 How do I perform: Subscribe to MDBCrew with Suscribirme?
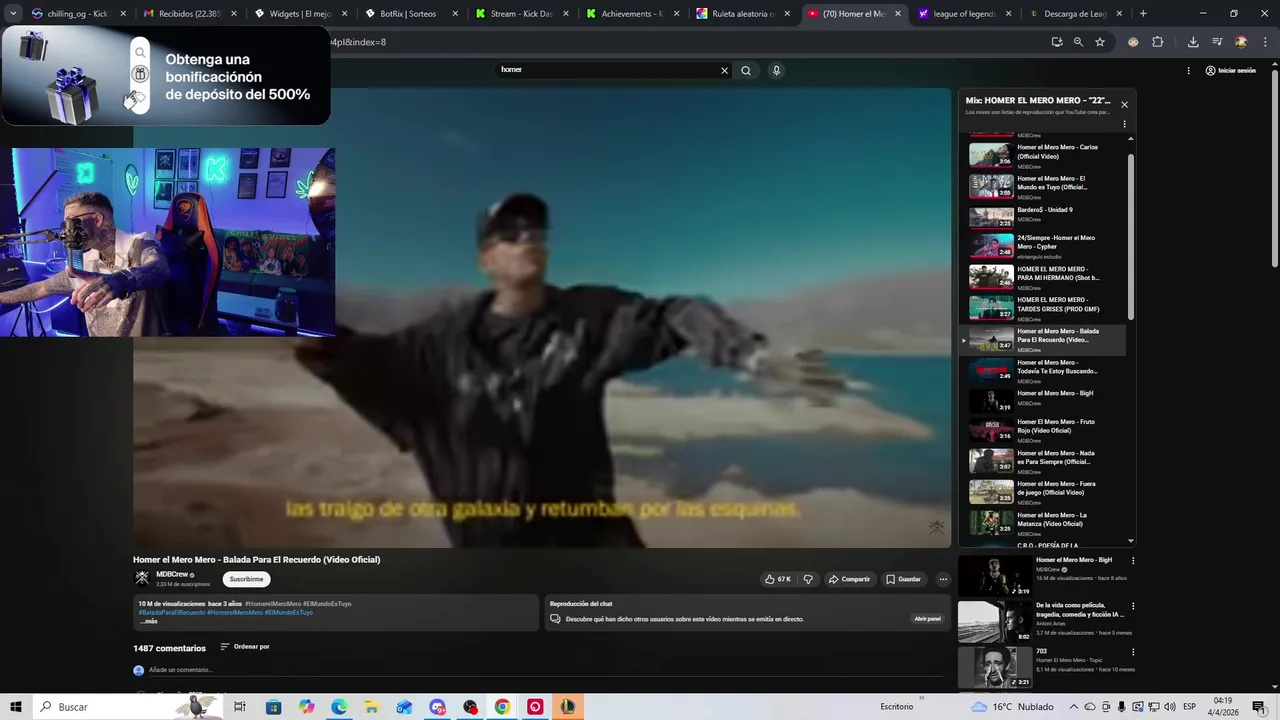pyautogui.click(x=246, y=579)
